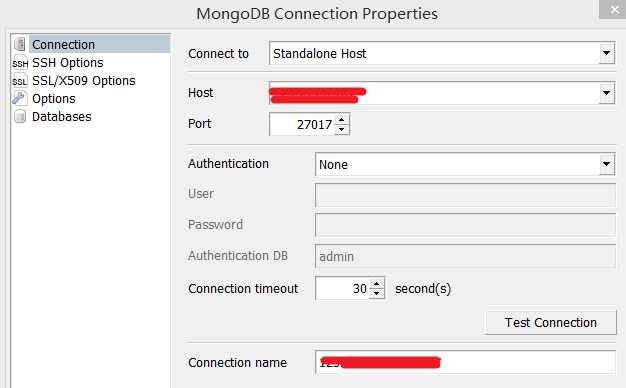The height and width of the screenshot is (388, 626).
Task: Increase Connection timeout with up arrow
Action: 376,283
